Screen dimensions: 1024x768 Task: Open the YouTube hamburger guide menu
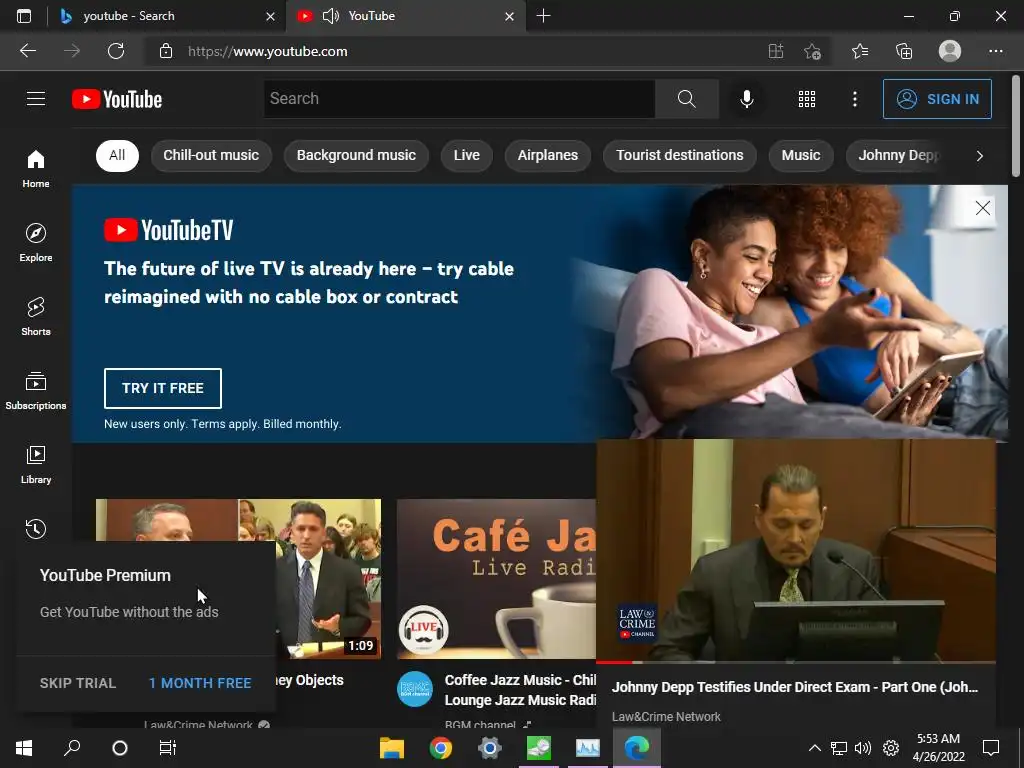pyautogui.click(x=36, y=99)
